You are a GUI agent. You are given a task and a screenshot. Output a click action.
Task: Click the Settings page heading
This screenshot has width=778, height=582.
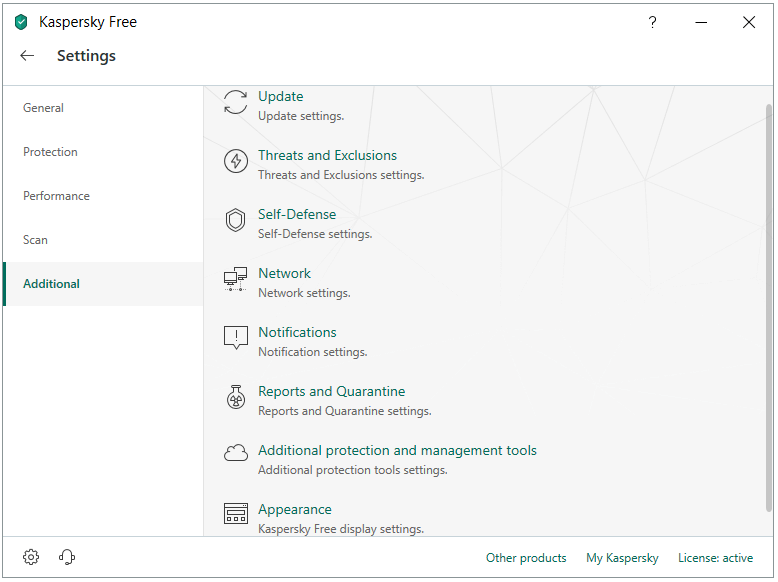[86, 56]
